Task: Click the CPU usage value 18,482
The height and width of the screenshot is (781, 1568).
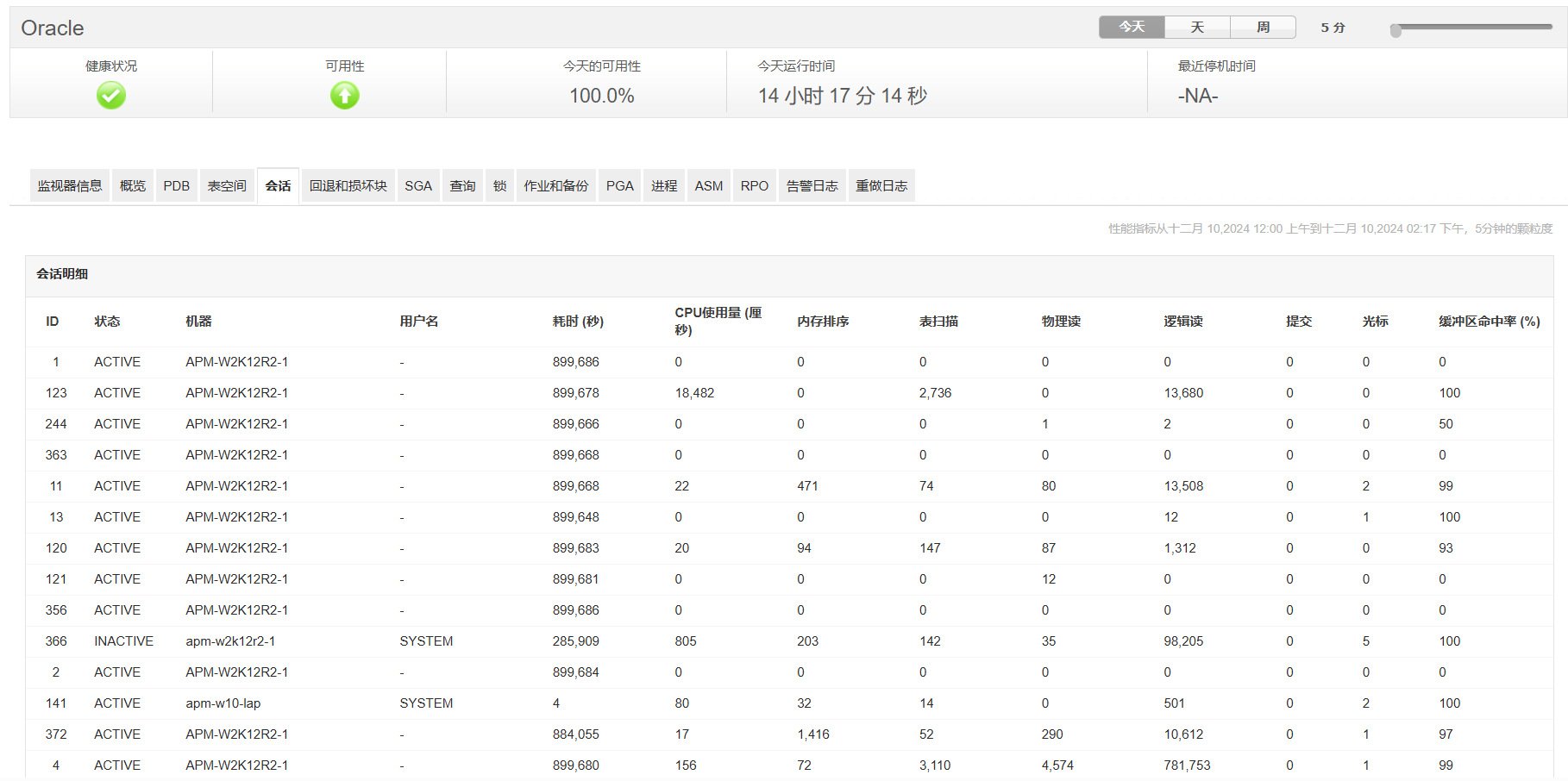Action: (694, 393)
